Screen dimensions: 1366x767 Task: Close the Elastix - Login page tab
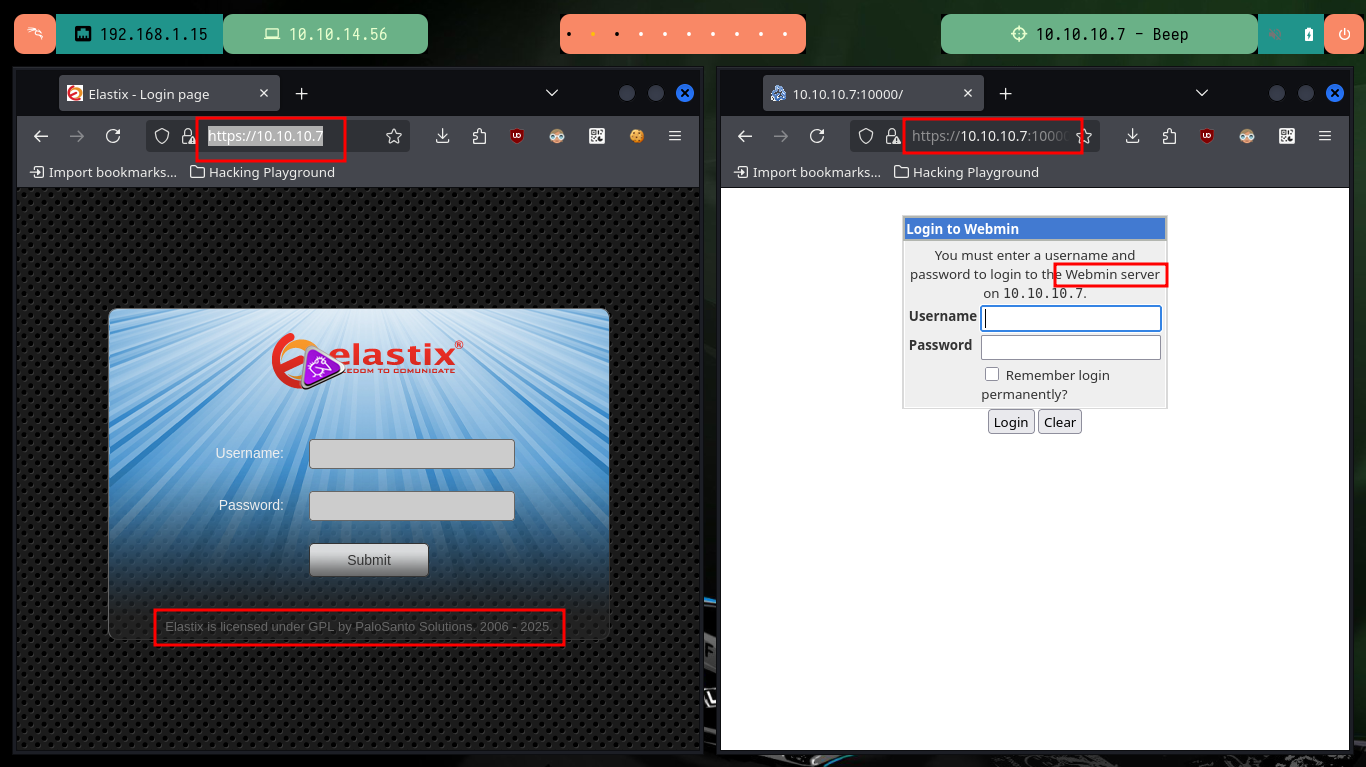point(264,93)
